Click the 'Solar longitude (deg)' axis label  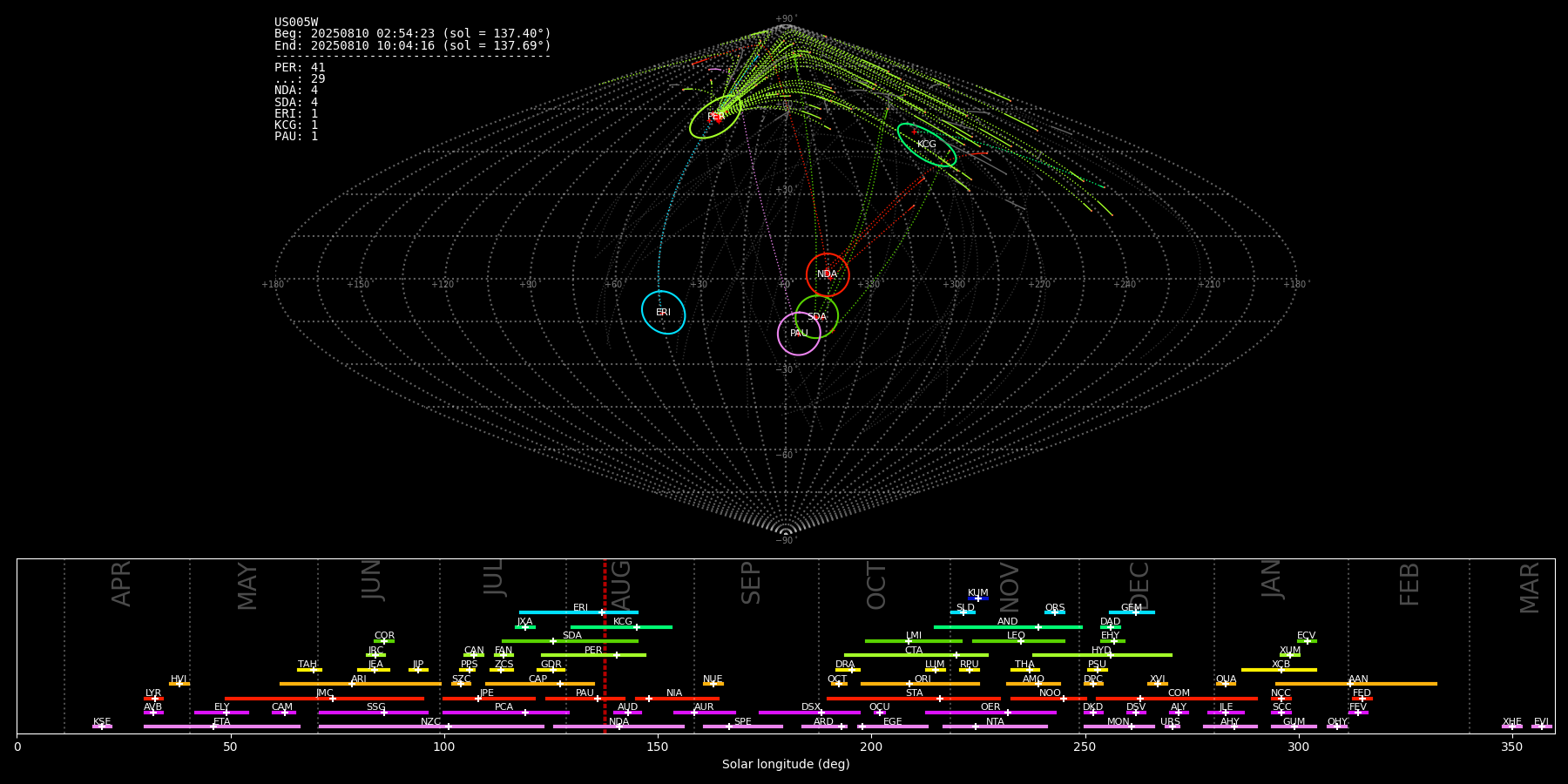point(786,764)
